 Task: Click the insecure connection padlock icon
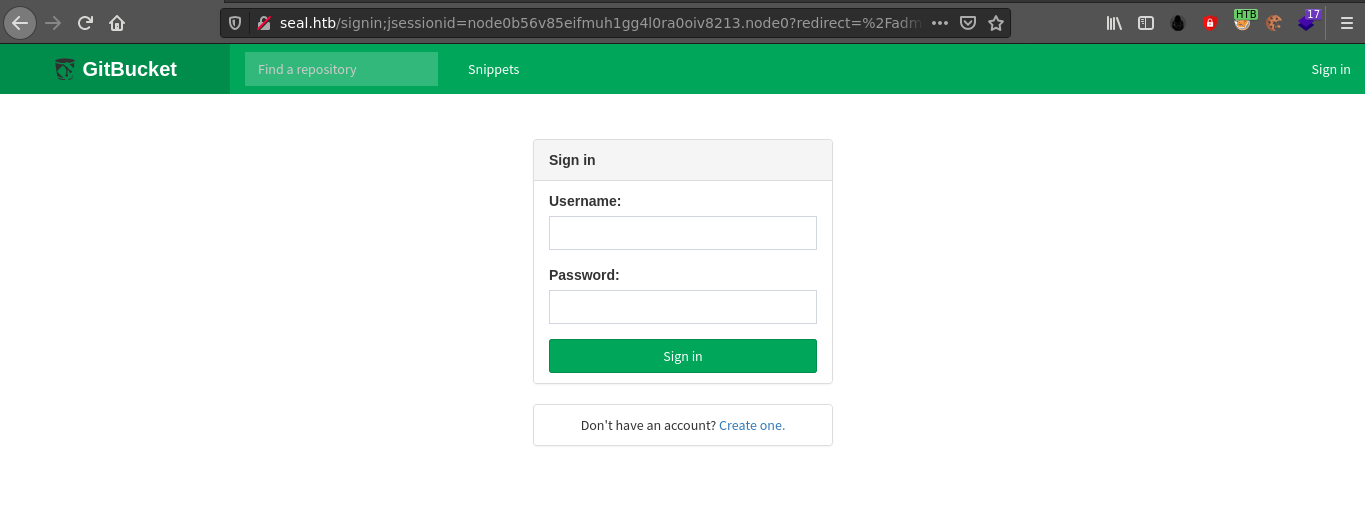click(x=264, y=23)
